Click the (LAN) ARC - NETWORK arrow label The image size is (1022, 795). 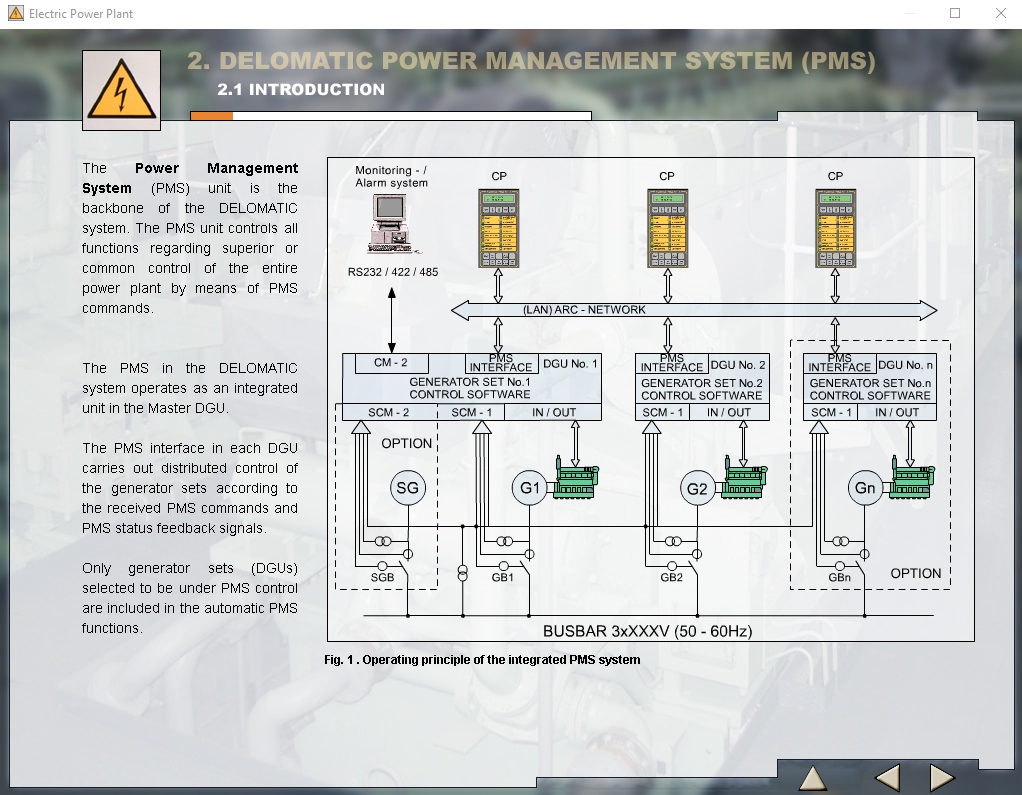tap(584, 310)
